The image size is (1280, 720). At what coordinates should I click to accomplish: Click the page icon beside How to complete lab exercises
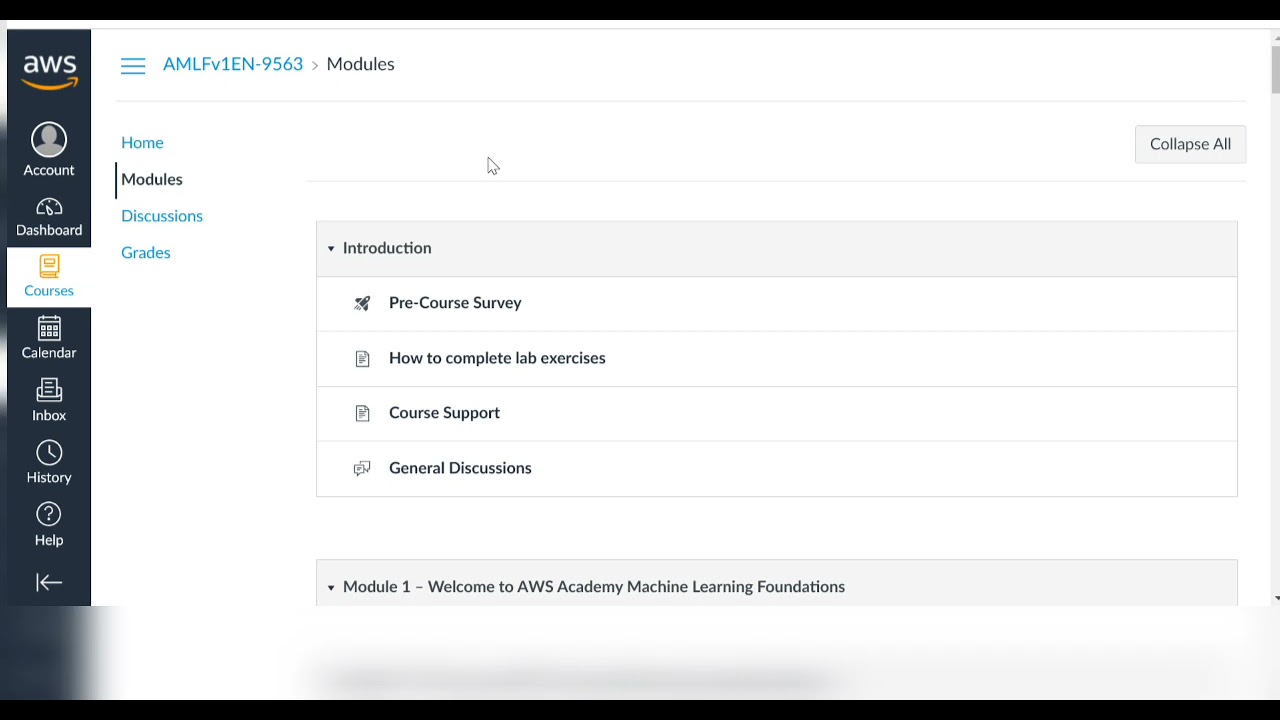coord(362,358)
